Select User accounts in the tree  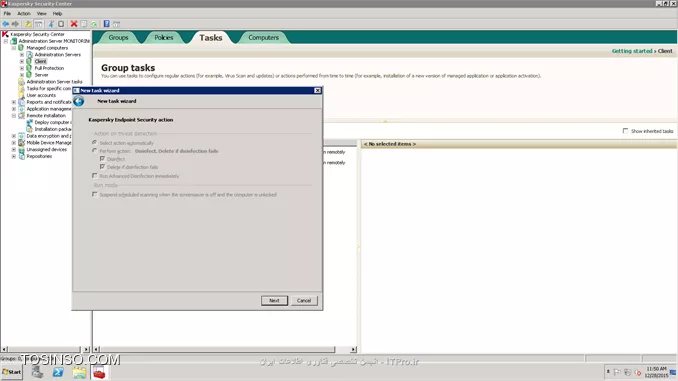[x=41, y=95]
